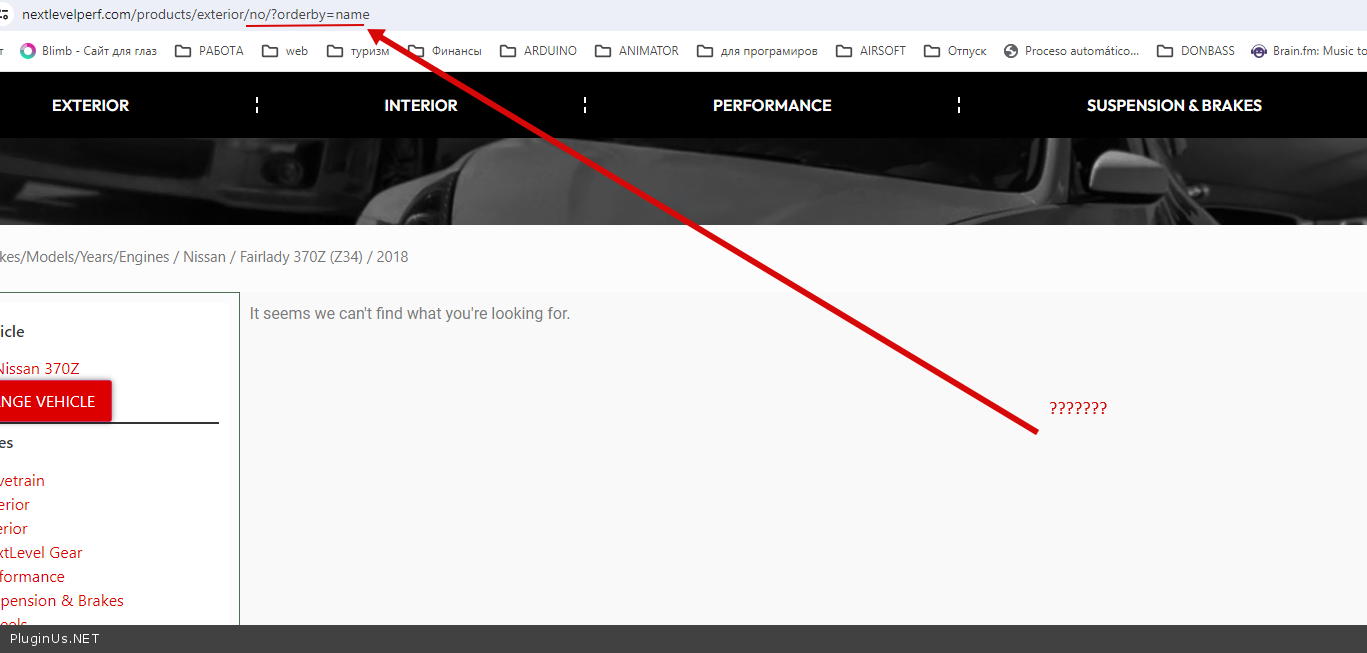
Task: Open the ARDUINO bookmarks folder
Action: (x=538, y=51)
